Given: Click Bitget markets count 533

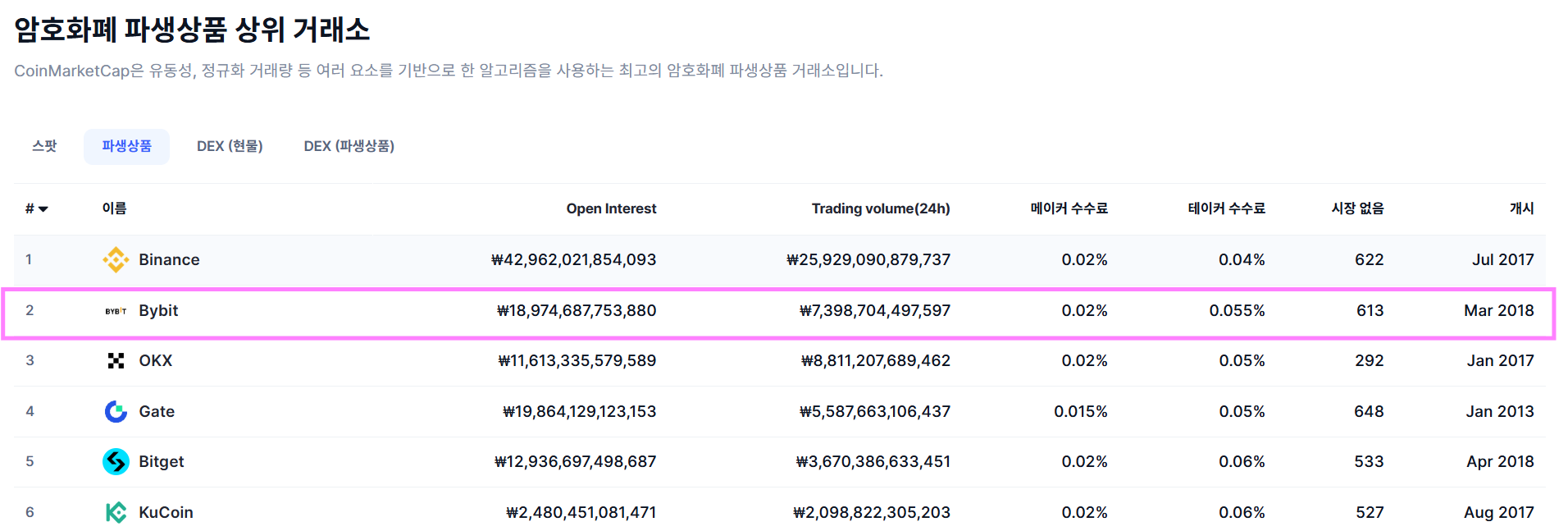Looking at the screenshot, I should pyautogui.click(x=1369, y=462).
